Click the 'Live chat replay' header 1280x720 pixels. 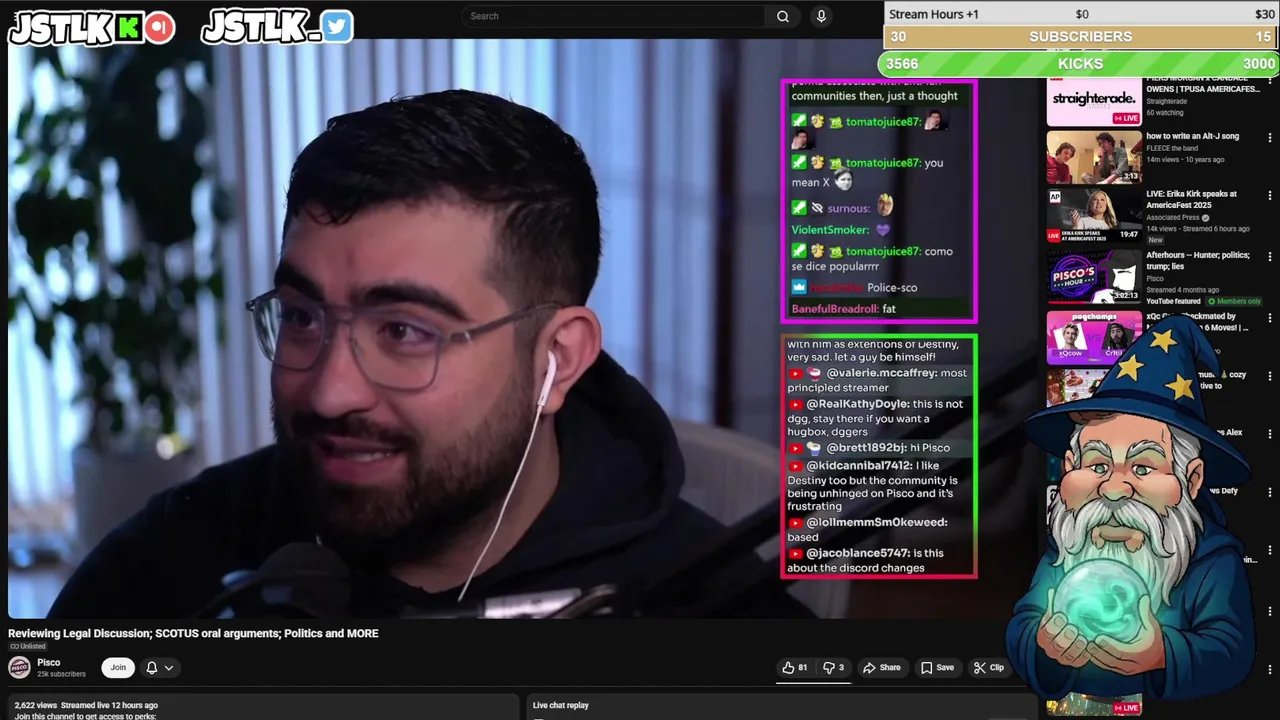click(561, 705)
